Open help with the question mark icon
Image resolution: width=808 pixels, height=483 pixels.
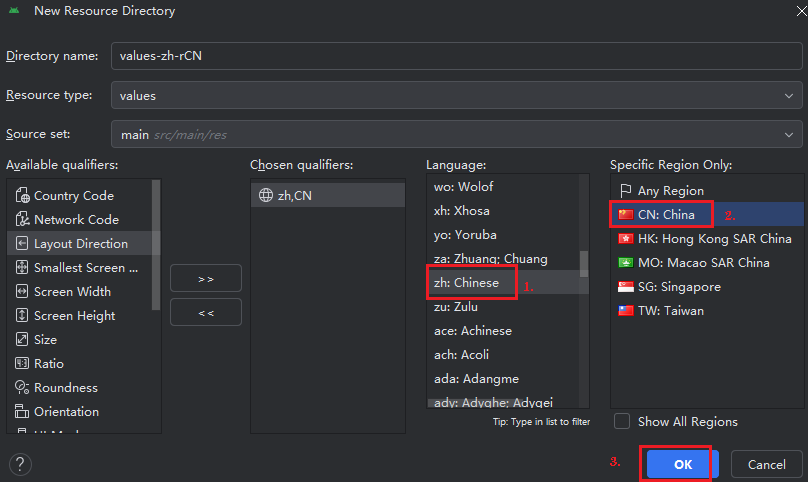(20, 464)
